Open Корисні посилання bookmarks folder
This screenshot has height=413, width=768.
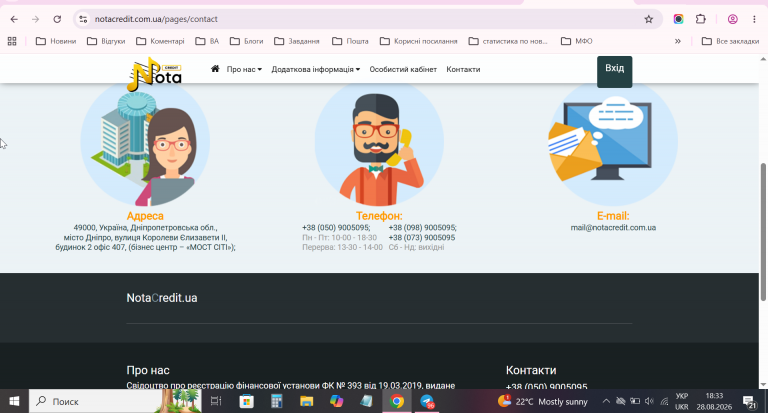tap(418, 41)
